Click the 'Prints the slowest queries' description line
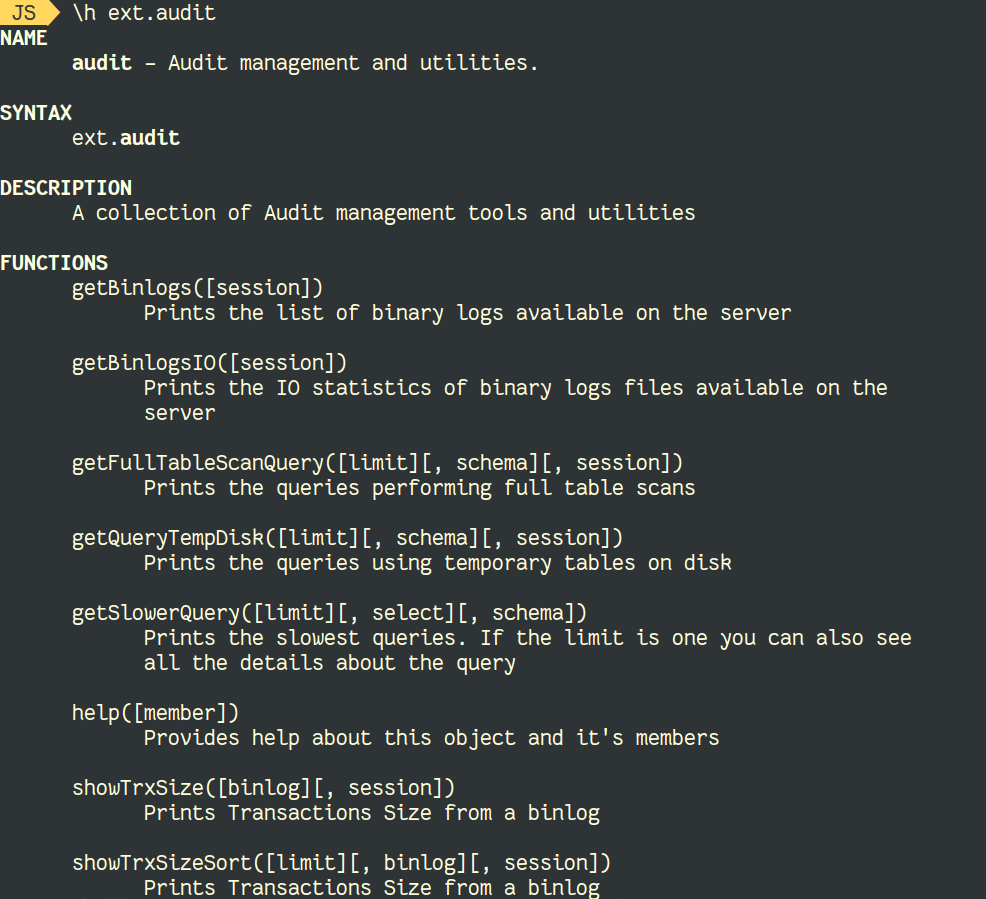Screen dimensions: 986x899 [x=528, y=638]
